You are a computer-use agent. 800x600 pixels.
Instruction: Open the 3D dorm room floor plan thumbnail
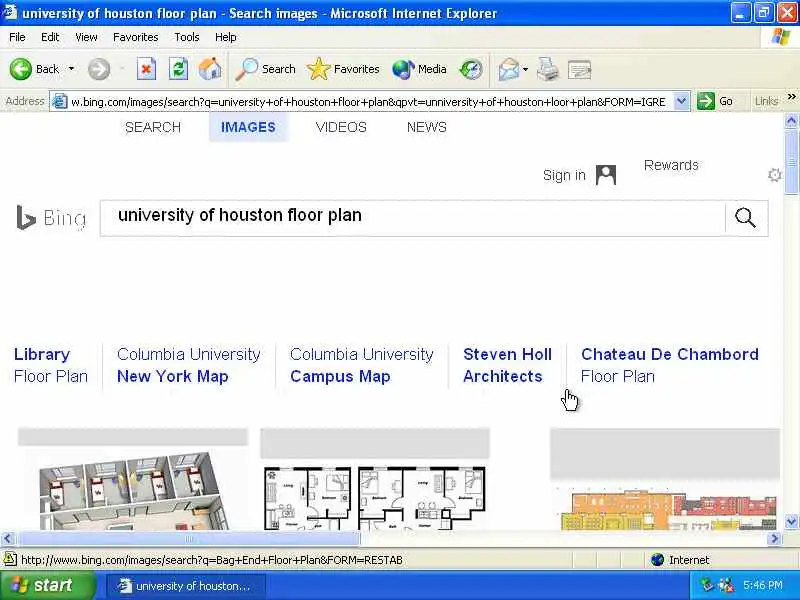133,490
